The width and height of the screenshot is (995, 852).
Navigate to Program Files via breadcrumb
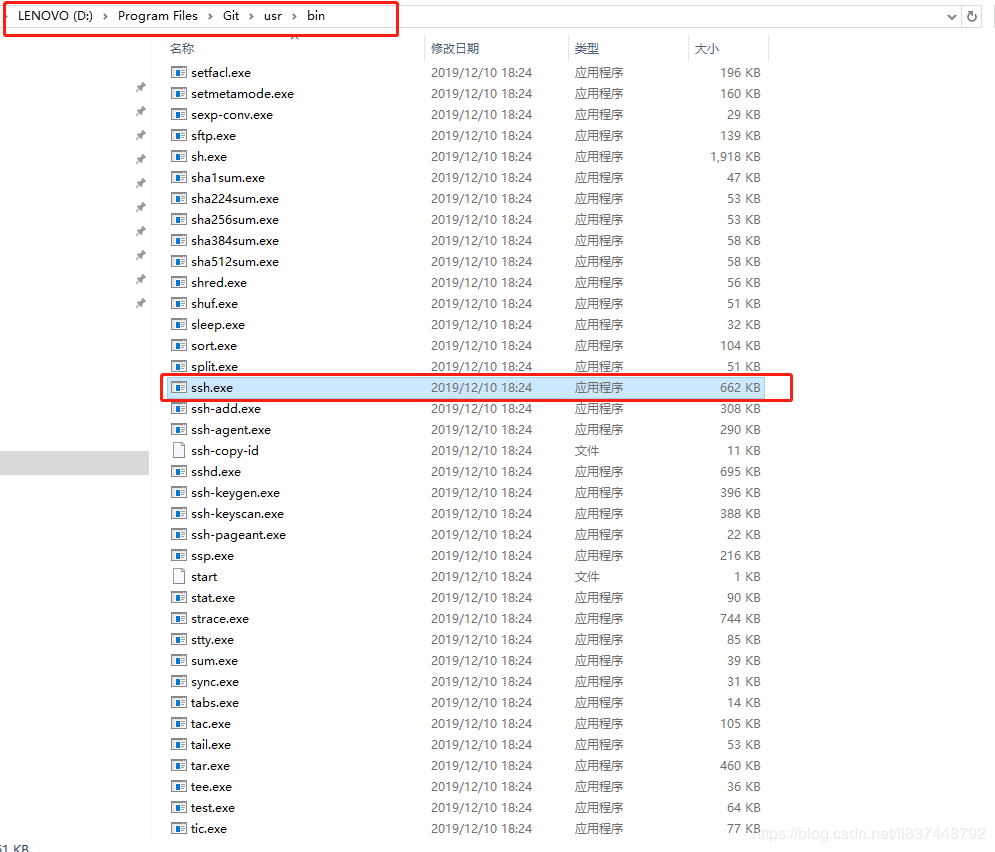158,16
